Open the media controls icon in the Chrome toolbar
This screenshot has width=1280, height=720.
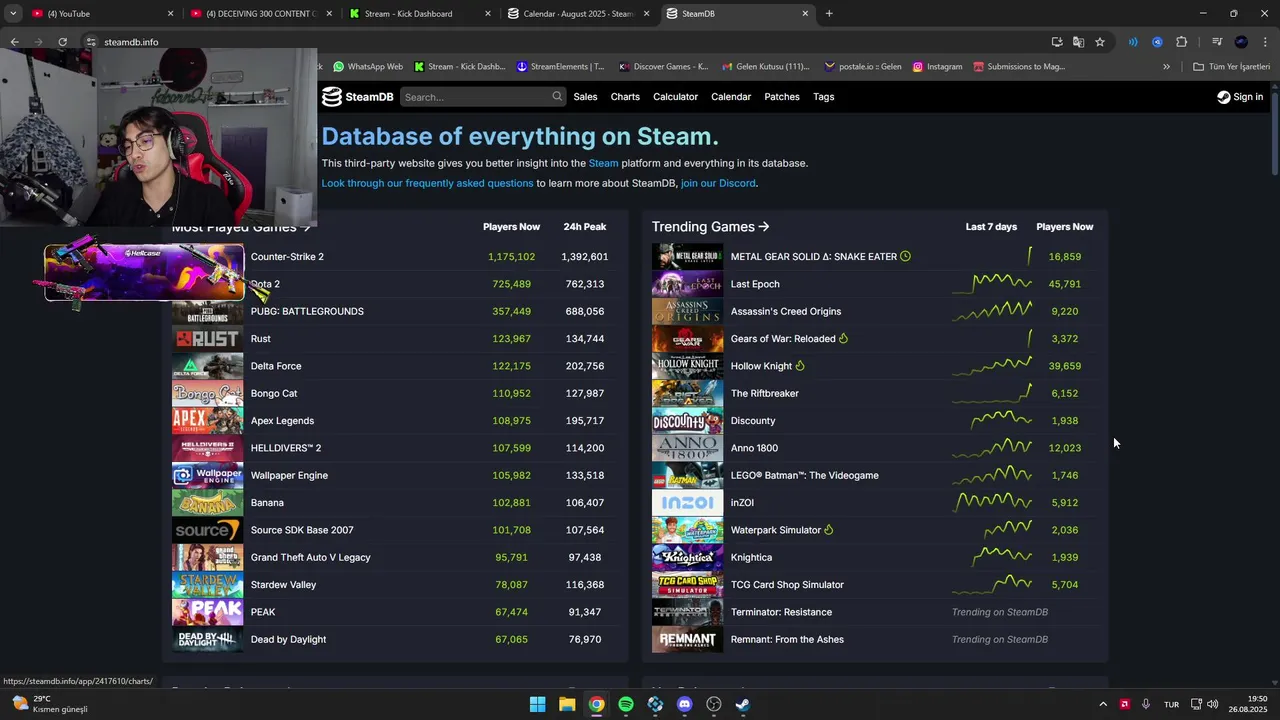click(x=1216, y=42)
